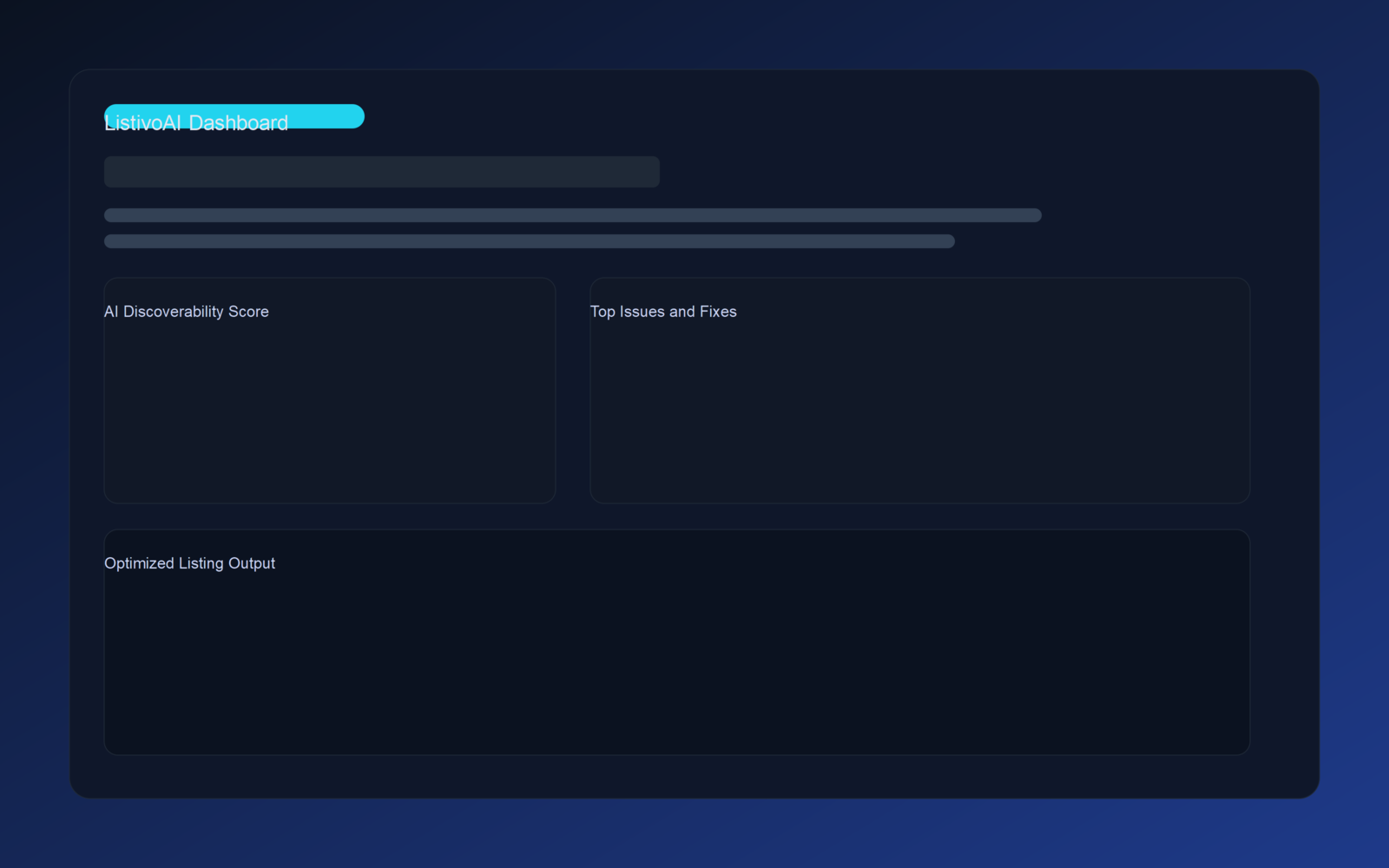This screenshot has width=1389, height=868.
Task: Click the word "Fixes" in the issues card
Action: (x=718, y=312)
